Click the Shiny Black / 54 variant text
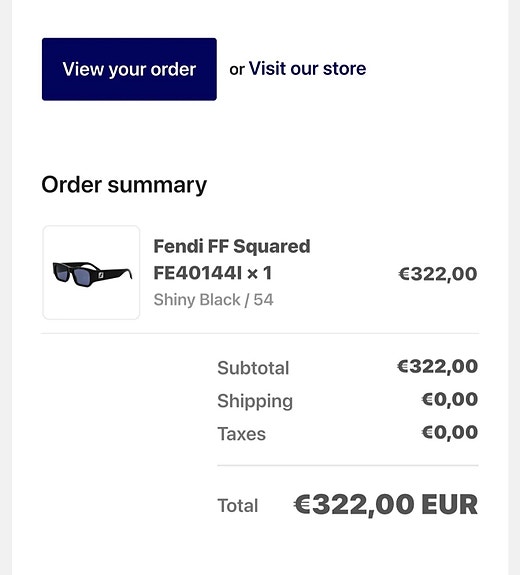The image size is (520, 575). pyautogui.click(x=213, y=300)
